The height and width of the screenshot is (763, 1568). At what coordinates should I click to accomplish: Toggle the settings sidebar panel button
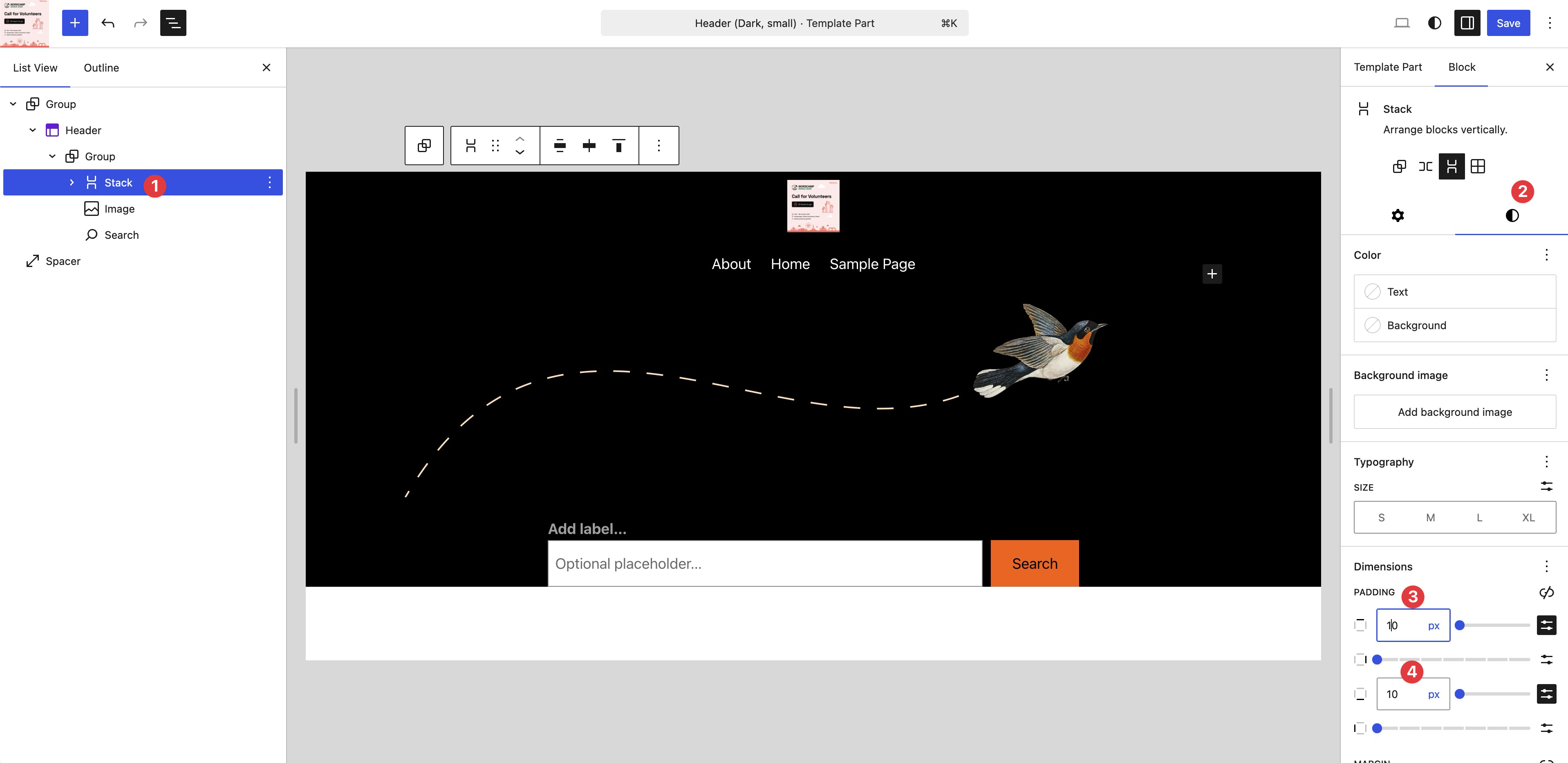[x=1467, y=23]
